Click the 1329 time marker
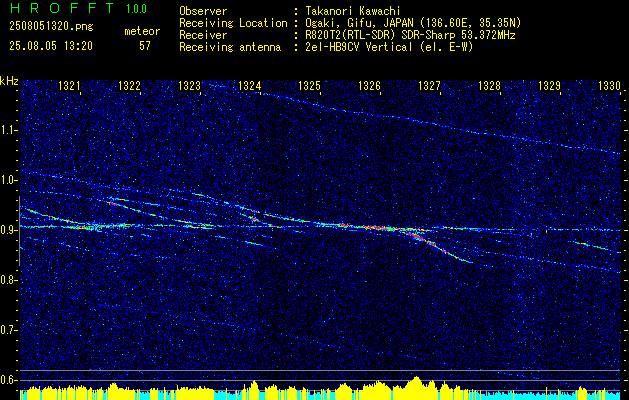Viewport: 629px width, 400px height. pos(550,86)
